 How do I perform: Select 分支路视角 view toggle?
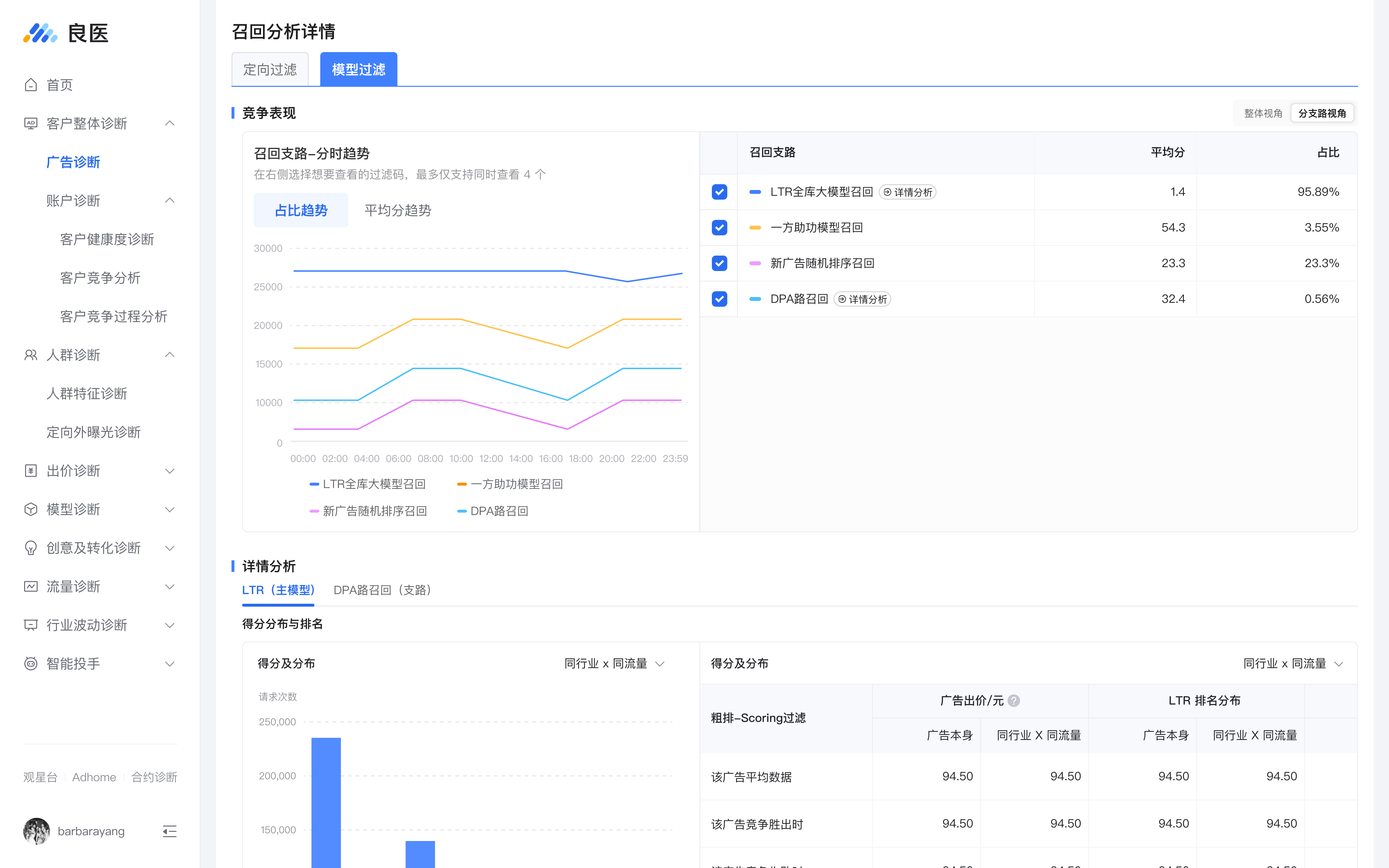pyautogui.click(x=1322, y=113)
